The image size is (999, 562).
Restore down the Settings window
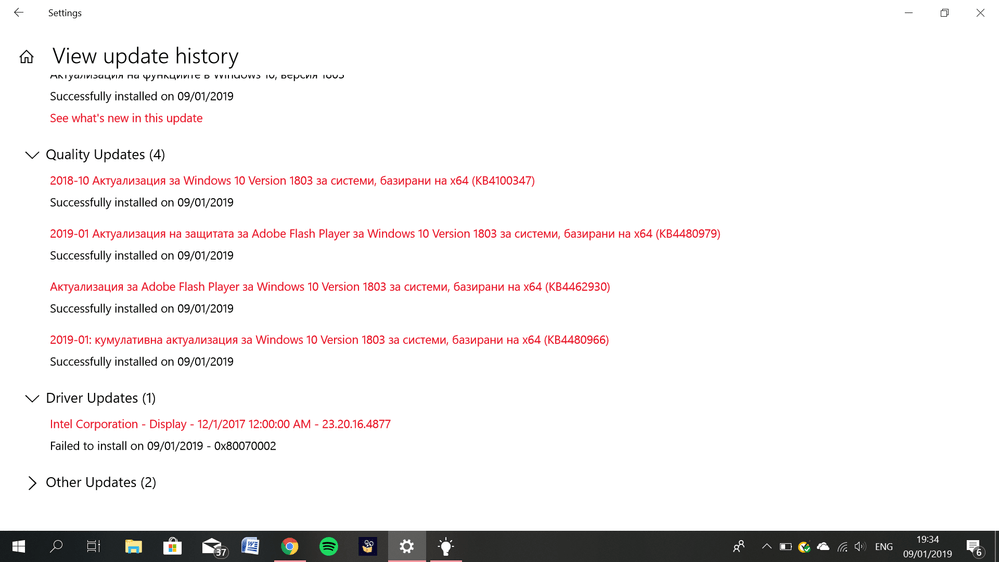click(x=944, y=13)
